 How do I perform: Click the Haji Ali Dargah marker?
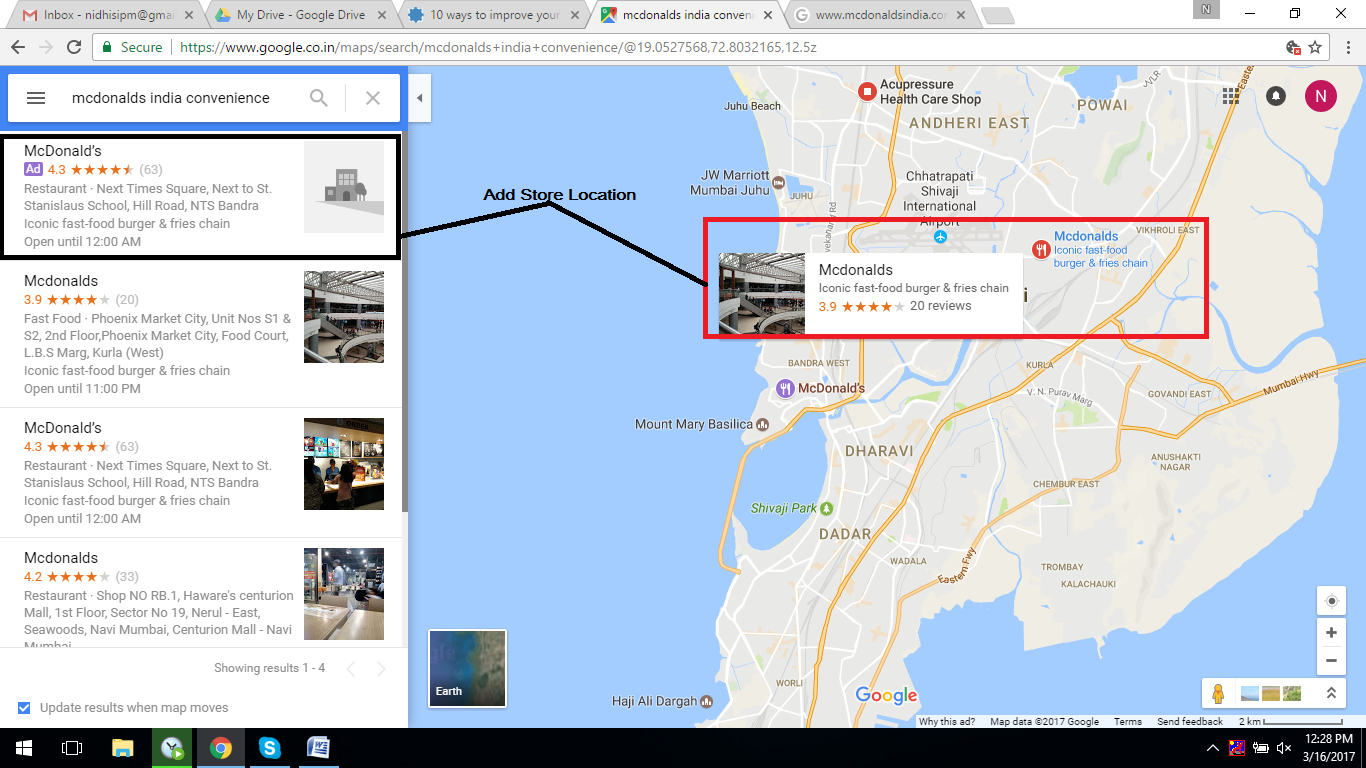click(706, 701)
